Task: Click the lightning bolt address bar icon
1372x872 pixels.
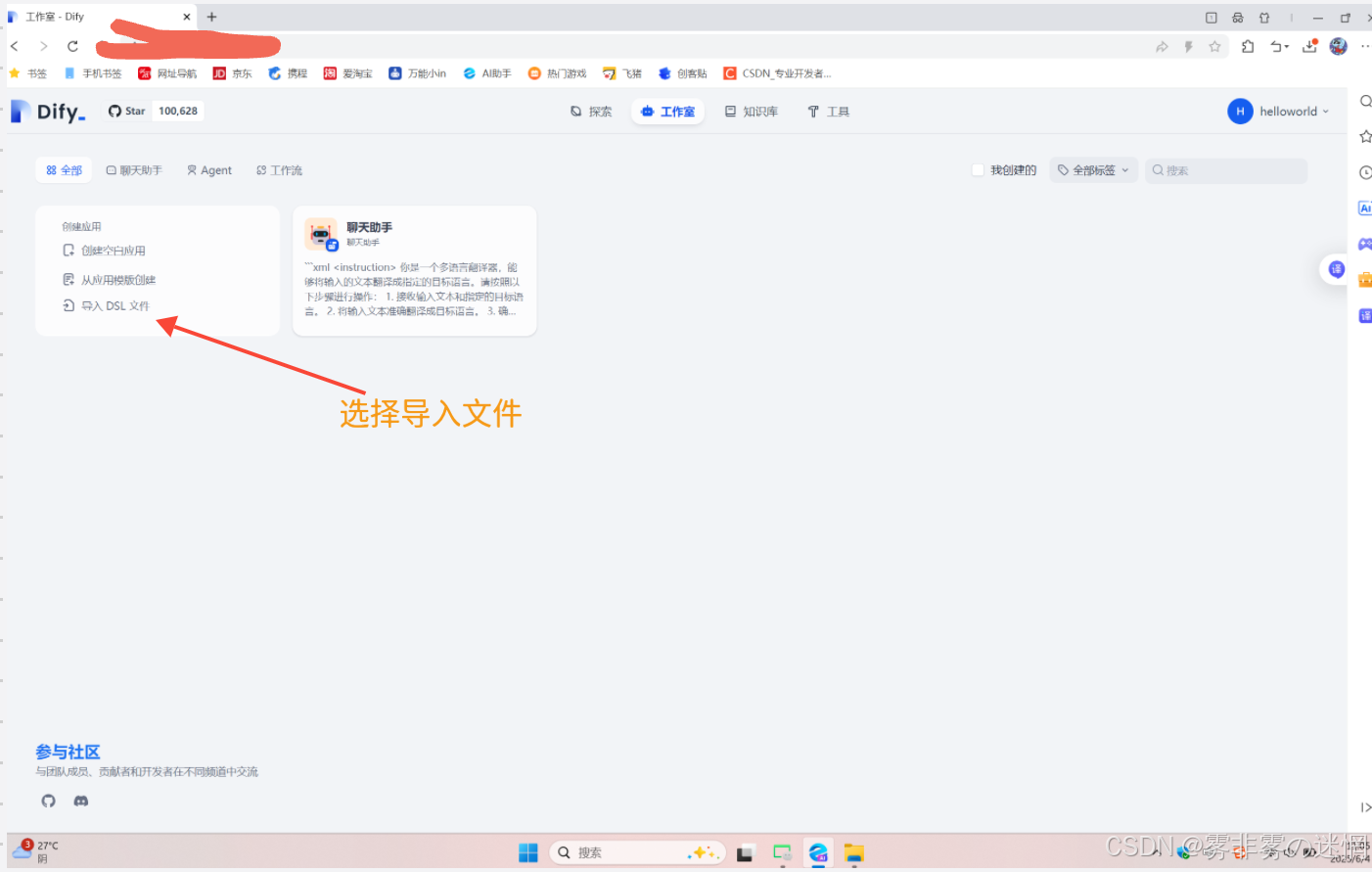Action: (1188, 46)
